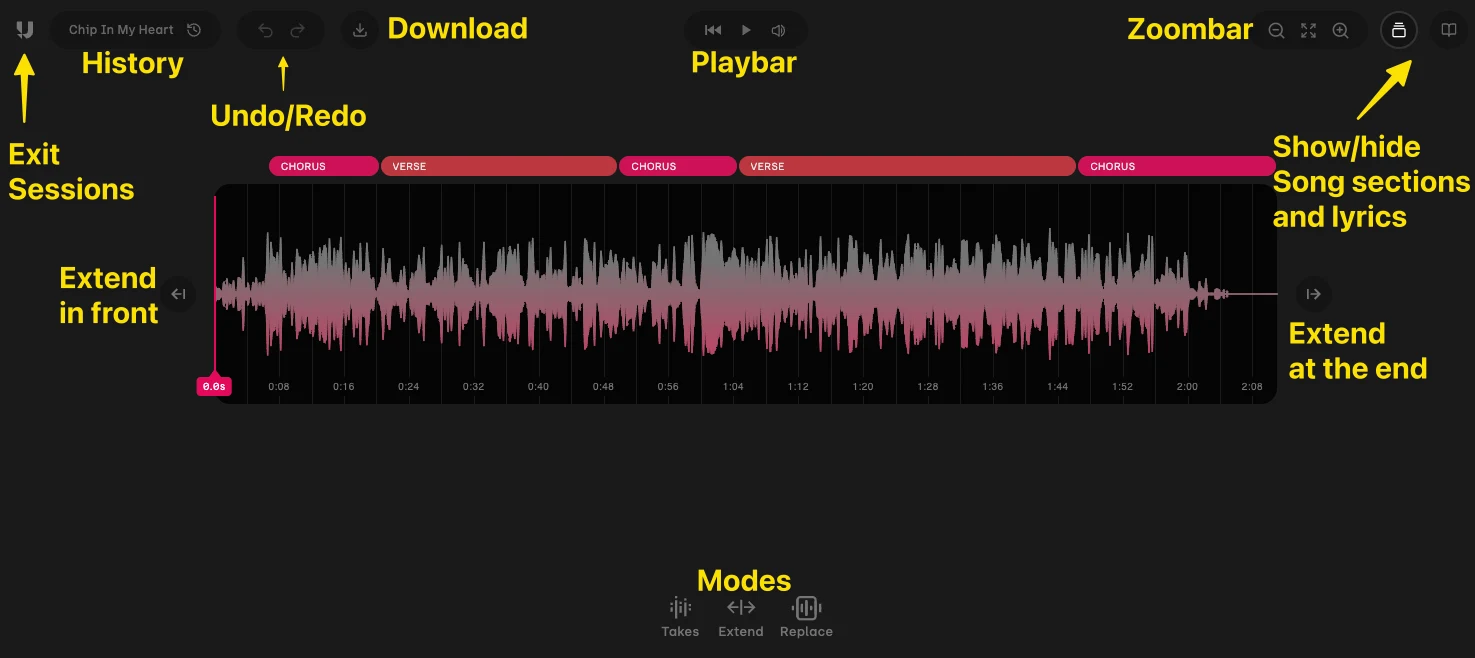Image resolution: width=1475 pixels, height=658 pixels.
Task: Click the 1:36 time label
Action: tap(993, 387)
